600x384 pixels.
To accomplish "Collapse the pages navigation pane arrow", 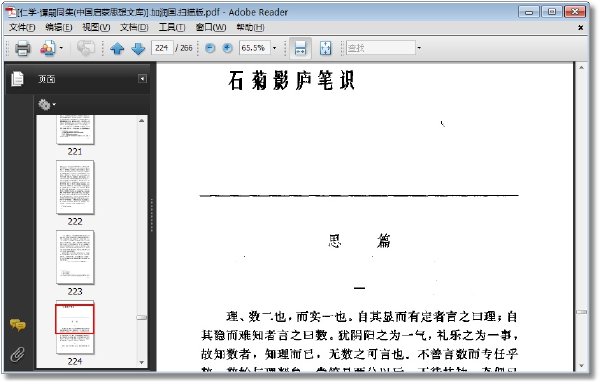I will [142, 79].
